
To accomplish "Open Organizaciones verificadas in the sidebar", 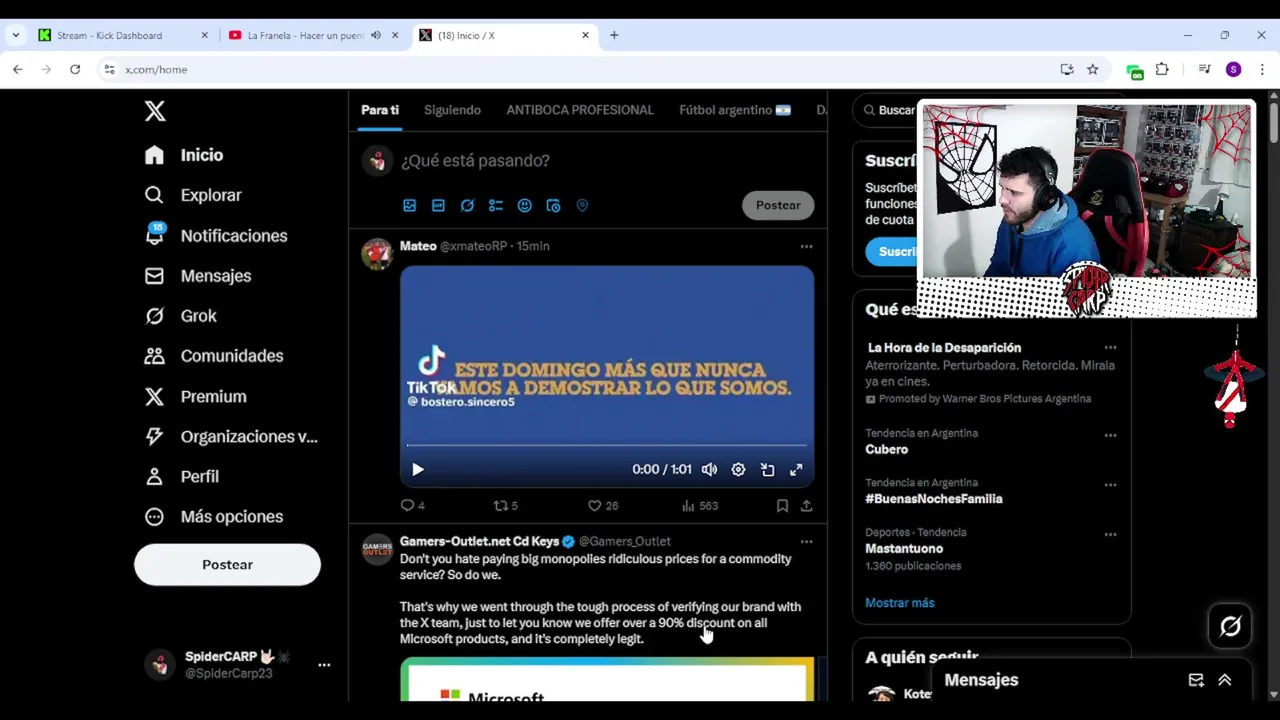I will 231,436.
